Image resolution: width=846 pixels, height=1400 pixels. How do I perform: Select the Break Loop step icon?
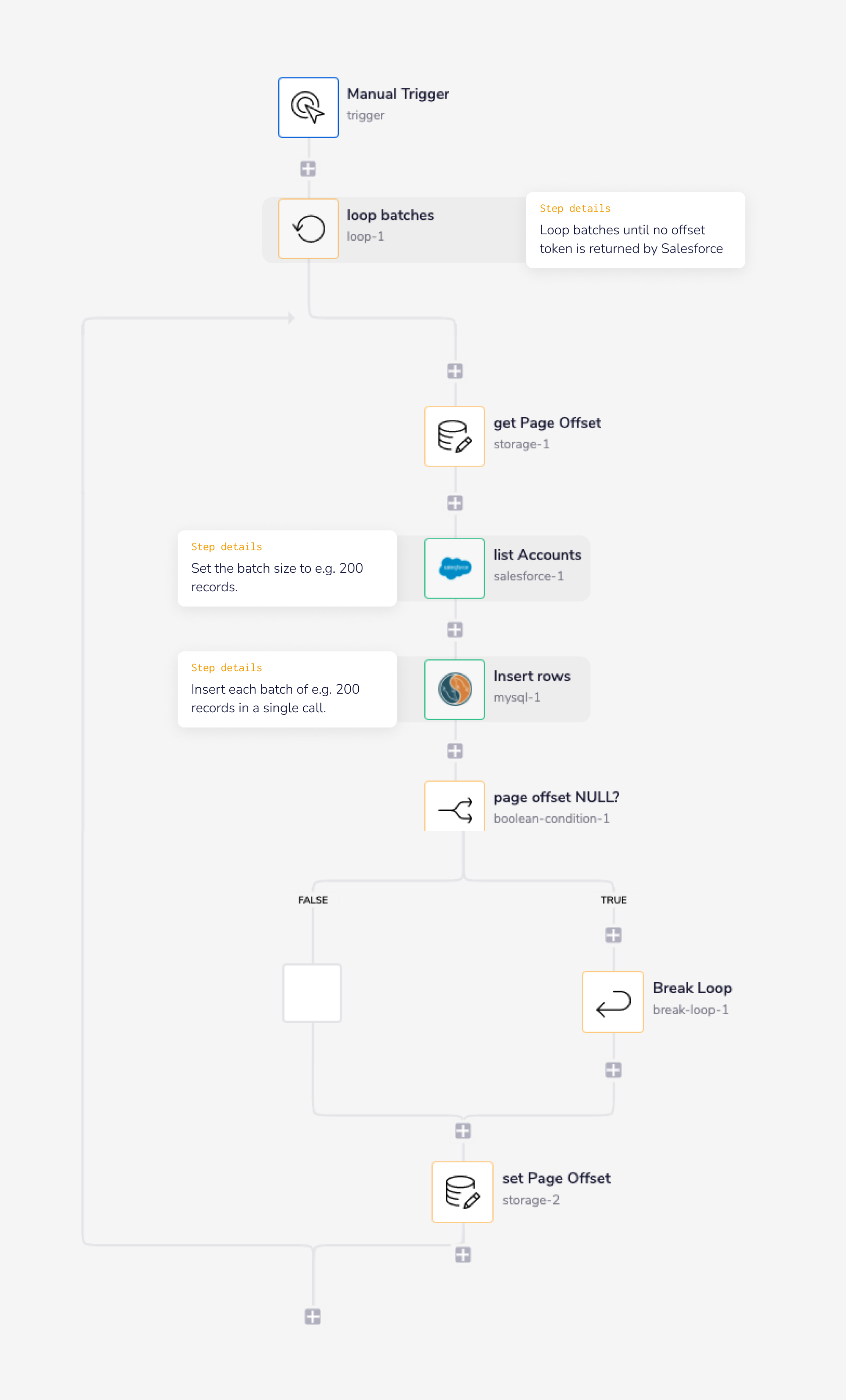(x=613, y=1002)
